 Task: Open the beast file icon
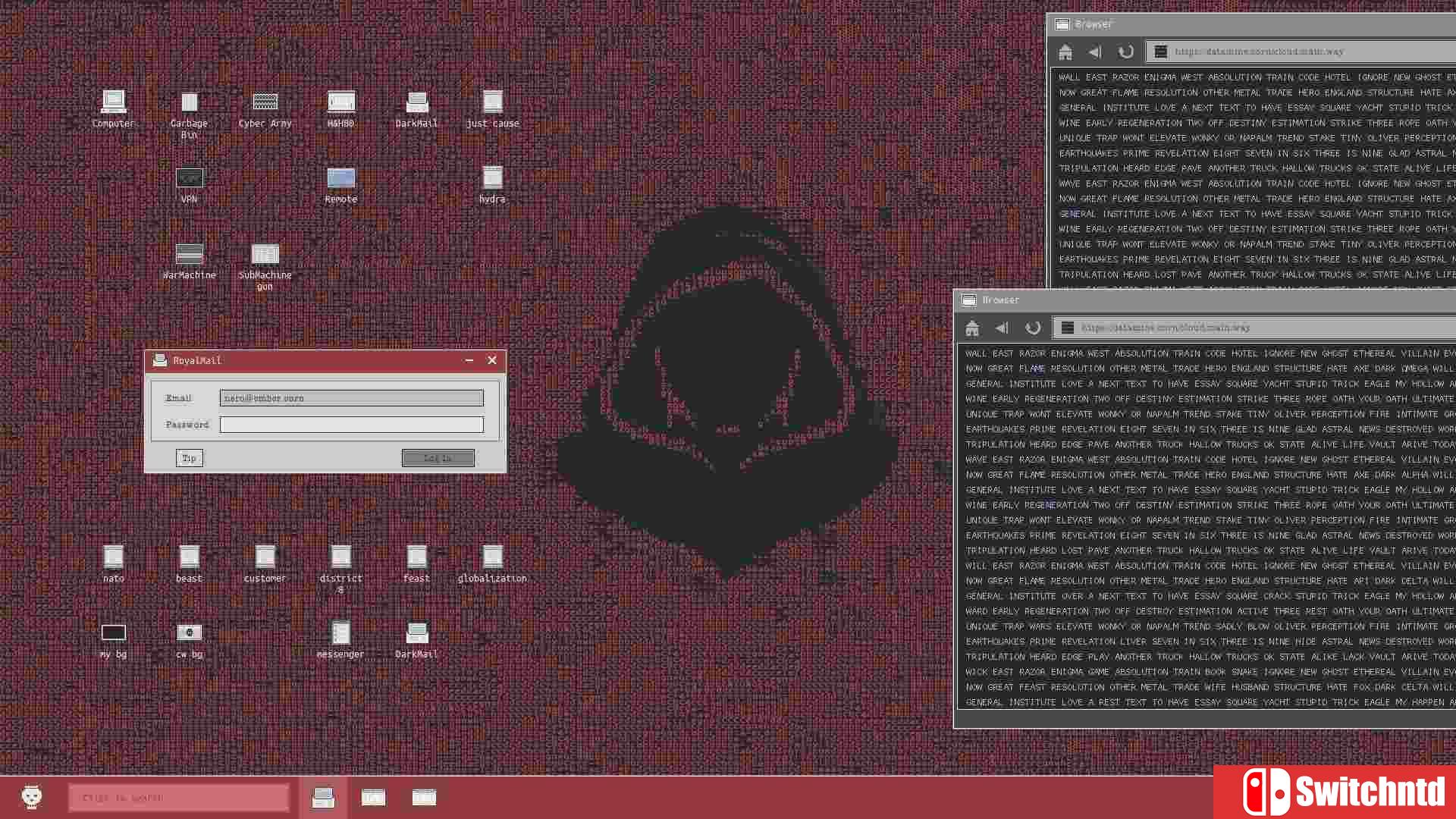pyautogui.click(x=189, y=563)
